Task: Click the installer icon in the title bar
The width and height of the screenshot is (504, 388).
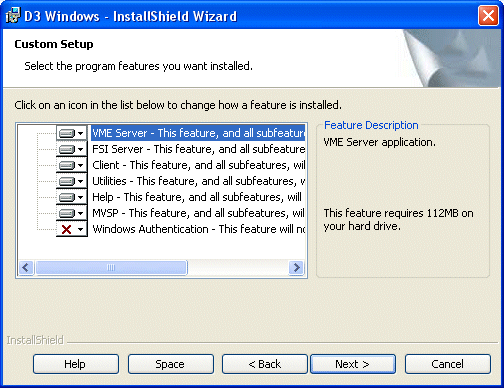Action: [13, 16]
